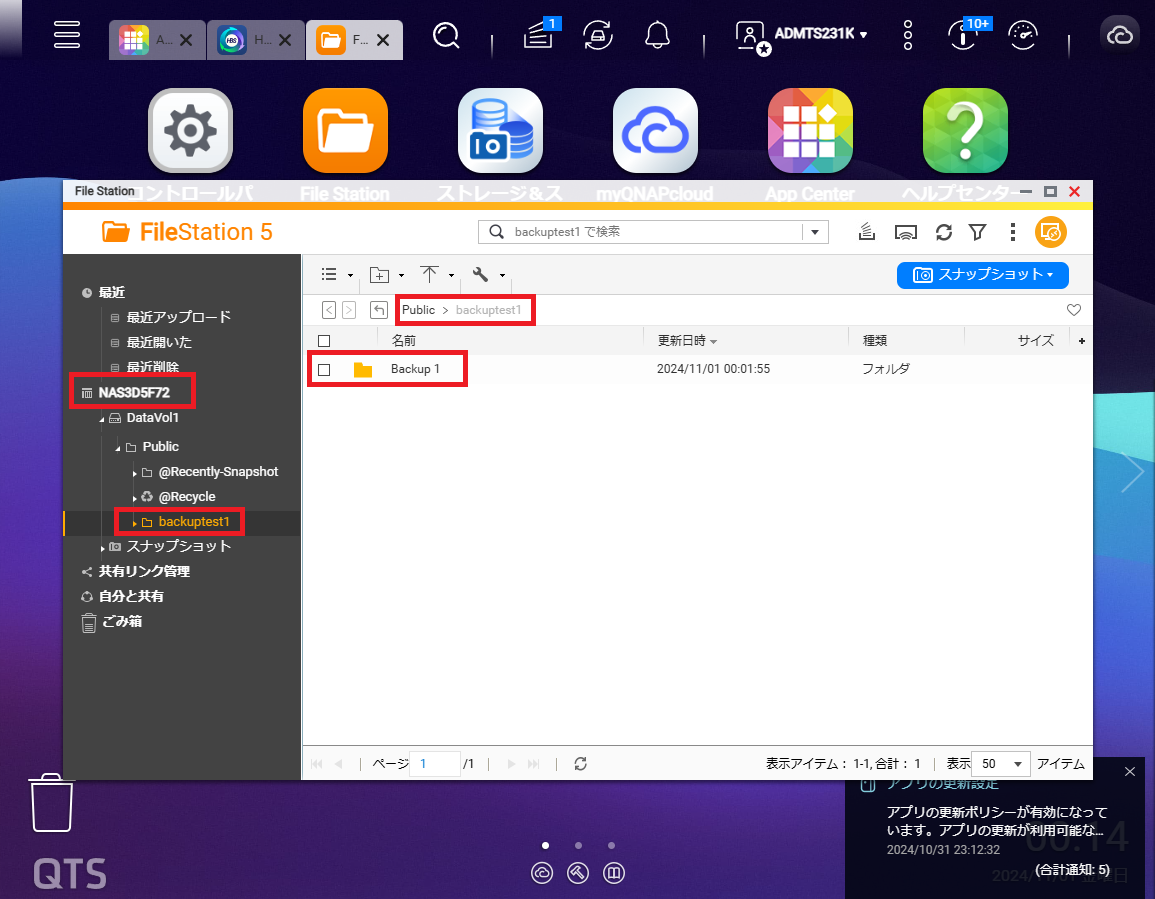This screenshot has height=899, width=1155.
Task: Sort by the 名前 column header
Action: pyautogui.click(x=404, y=340)
